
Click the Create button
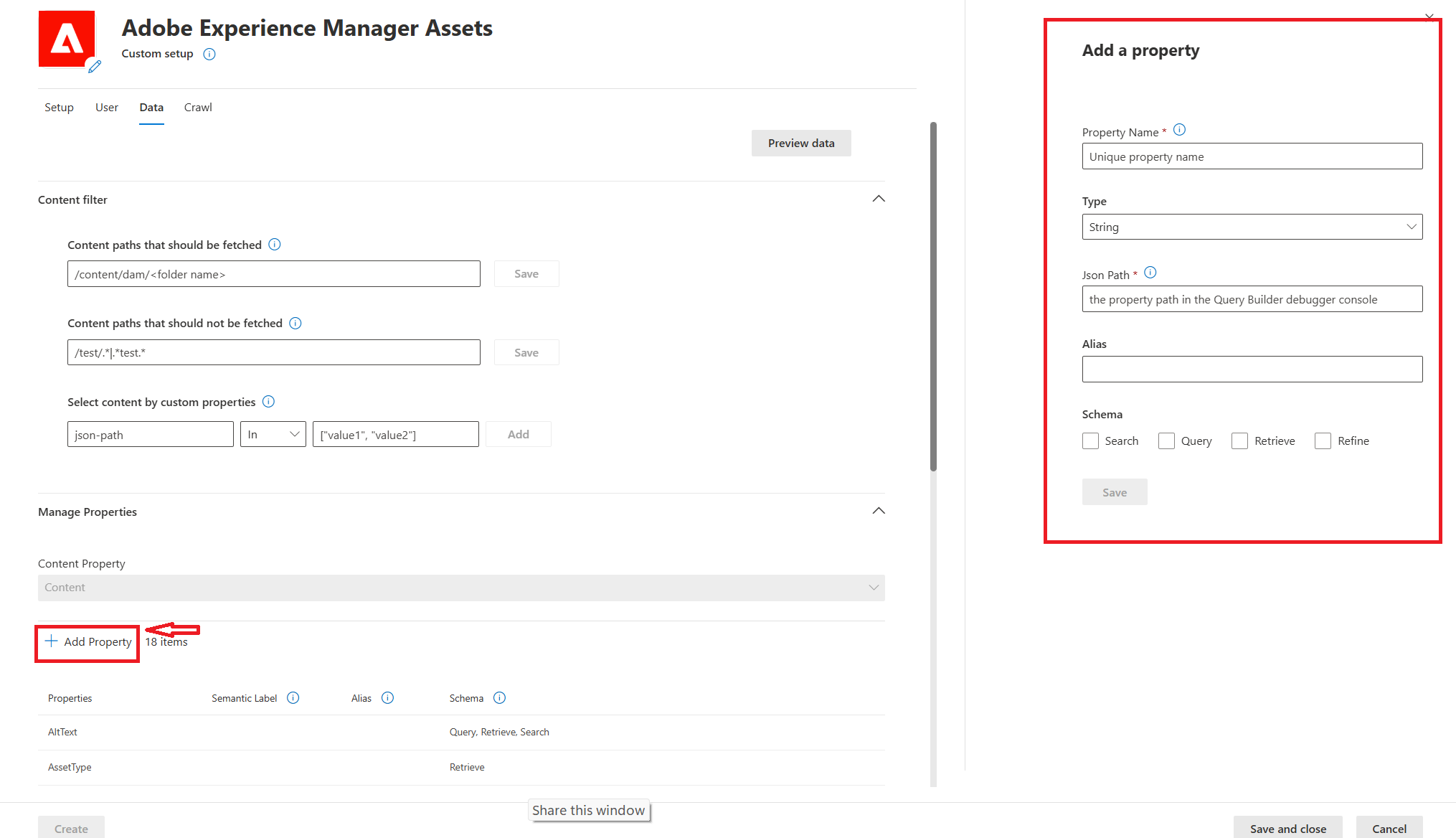pos(71,828)
